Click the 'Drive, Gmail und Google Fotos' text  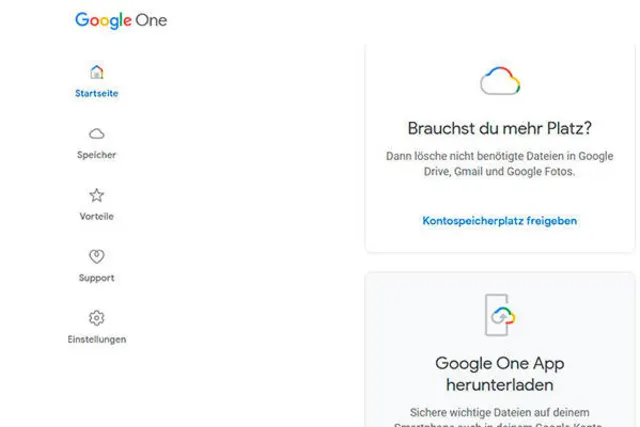point(500,172)
